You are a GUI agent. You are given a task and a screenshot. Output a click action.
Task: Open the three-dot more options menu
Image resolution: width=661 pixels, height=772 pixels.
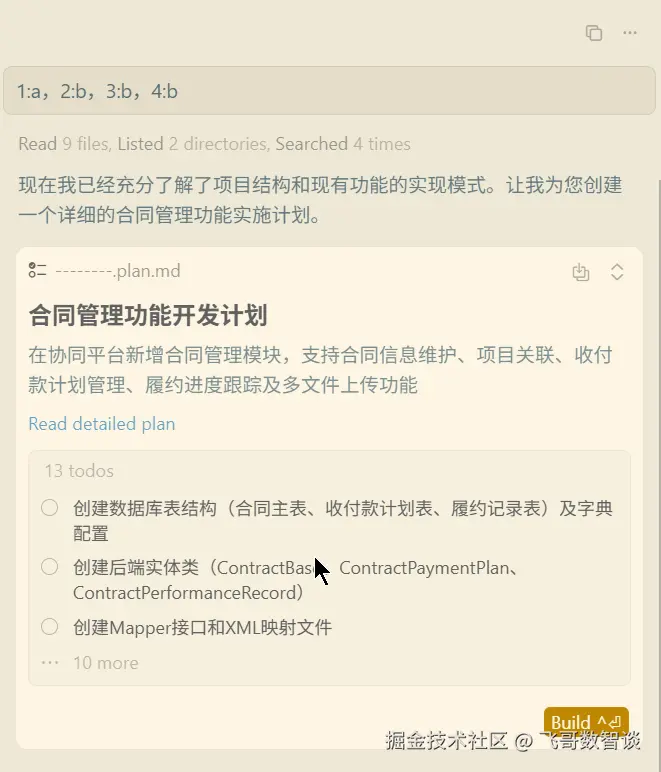630,32
